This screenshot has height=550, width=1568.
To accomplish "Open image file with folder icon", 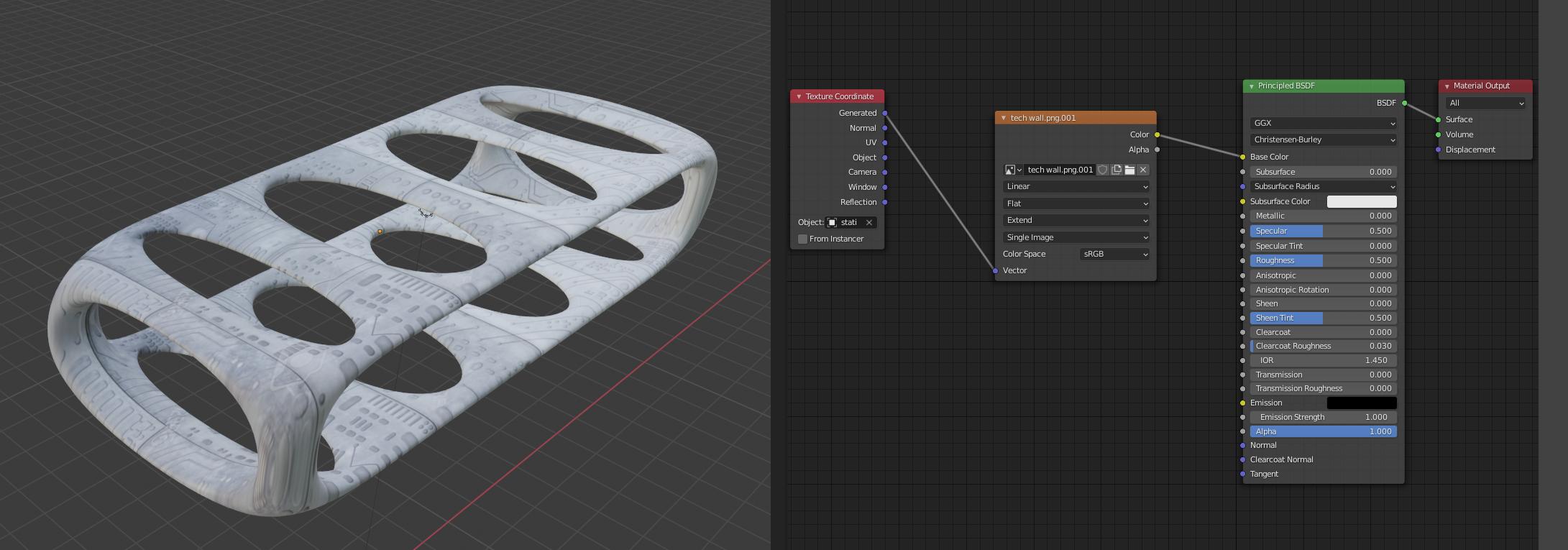I will click(1129, 170).
